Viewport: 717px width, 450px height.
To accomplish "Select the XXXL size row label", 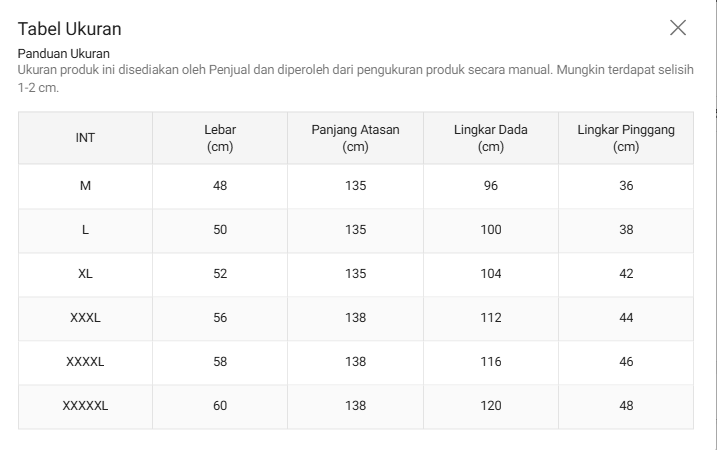I will pyautogui.click(x=85, y=317).
